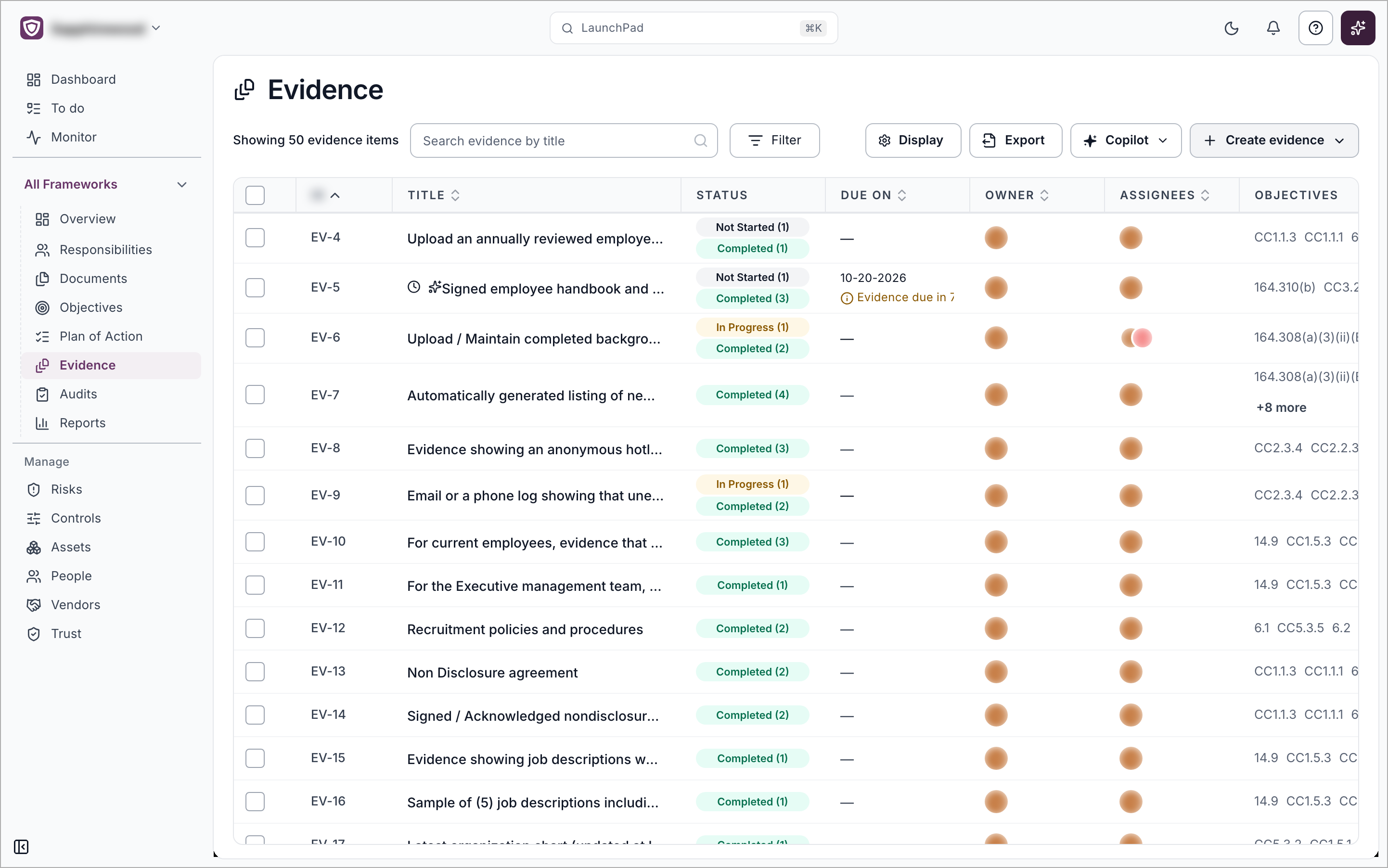Click Search evidence by title field

[564, 140]
